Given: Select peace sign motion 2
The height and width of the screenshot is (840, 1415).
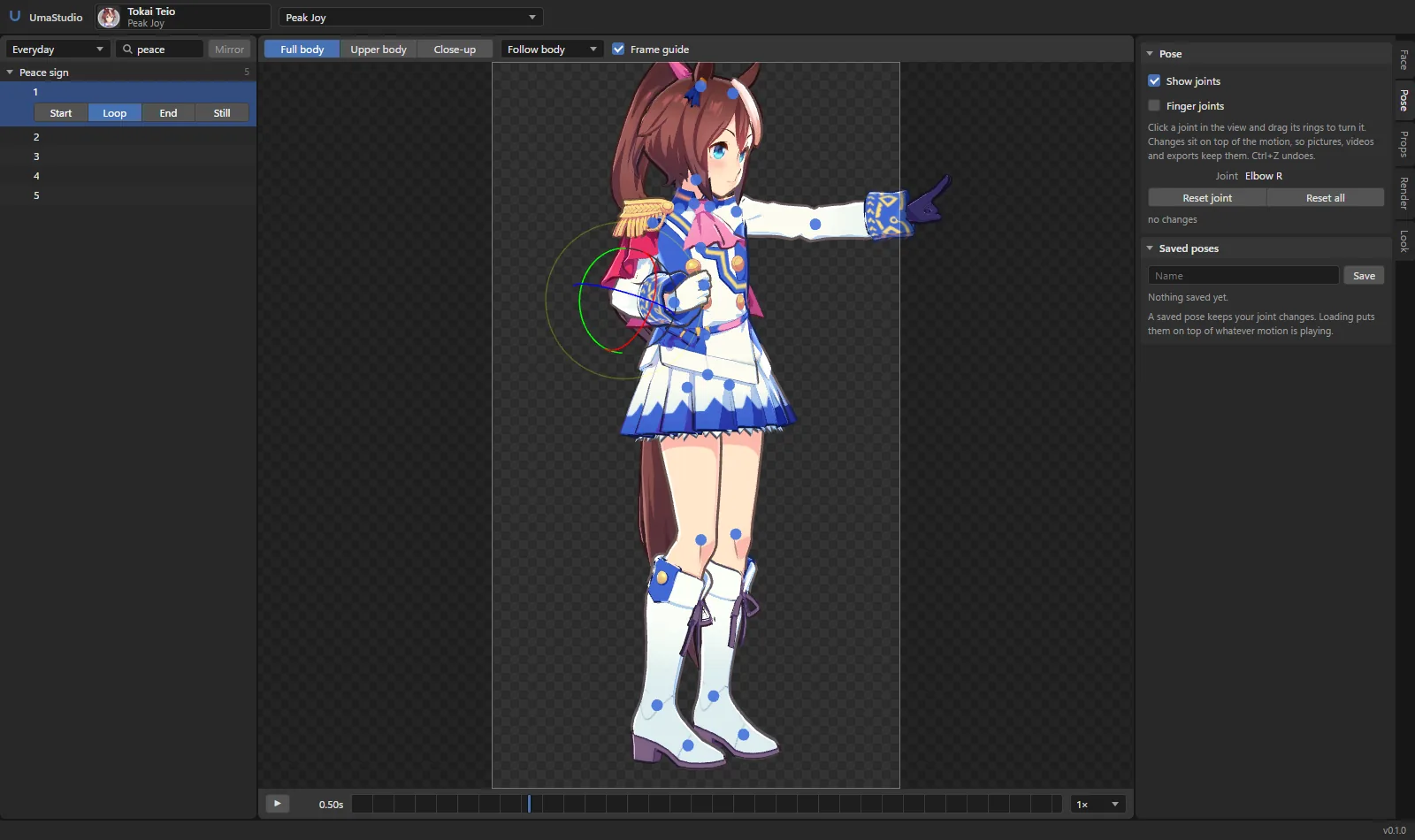Looking at the screenshot, I should pyautogui.click(x=128, y=137).
